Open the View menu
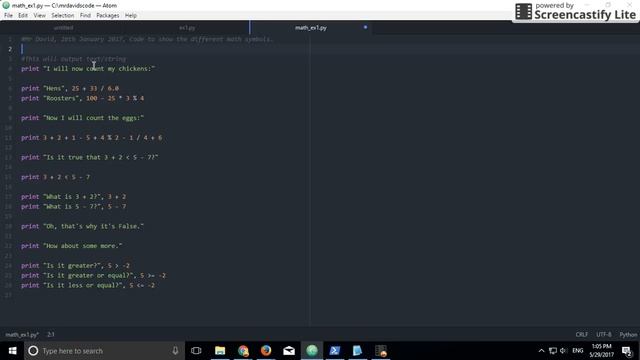 40,16
